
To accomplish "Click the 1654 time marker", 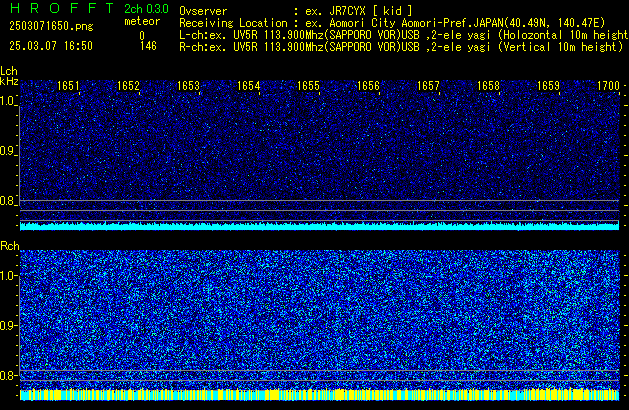I will pos(248,86).
